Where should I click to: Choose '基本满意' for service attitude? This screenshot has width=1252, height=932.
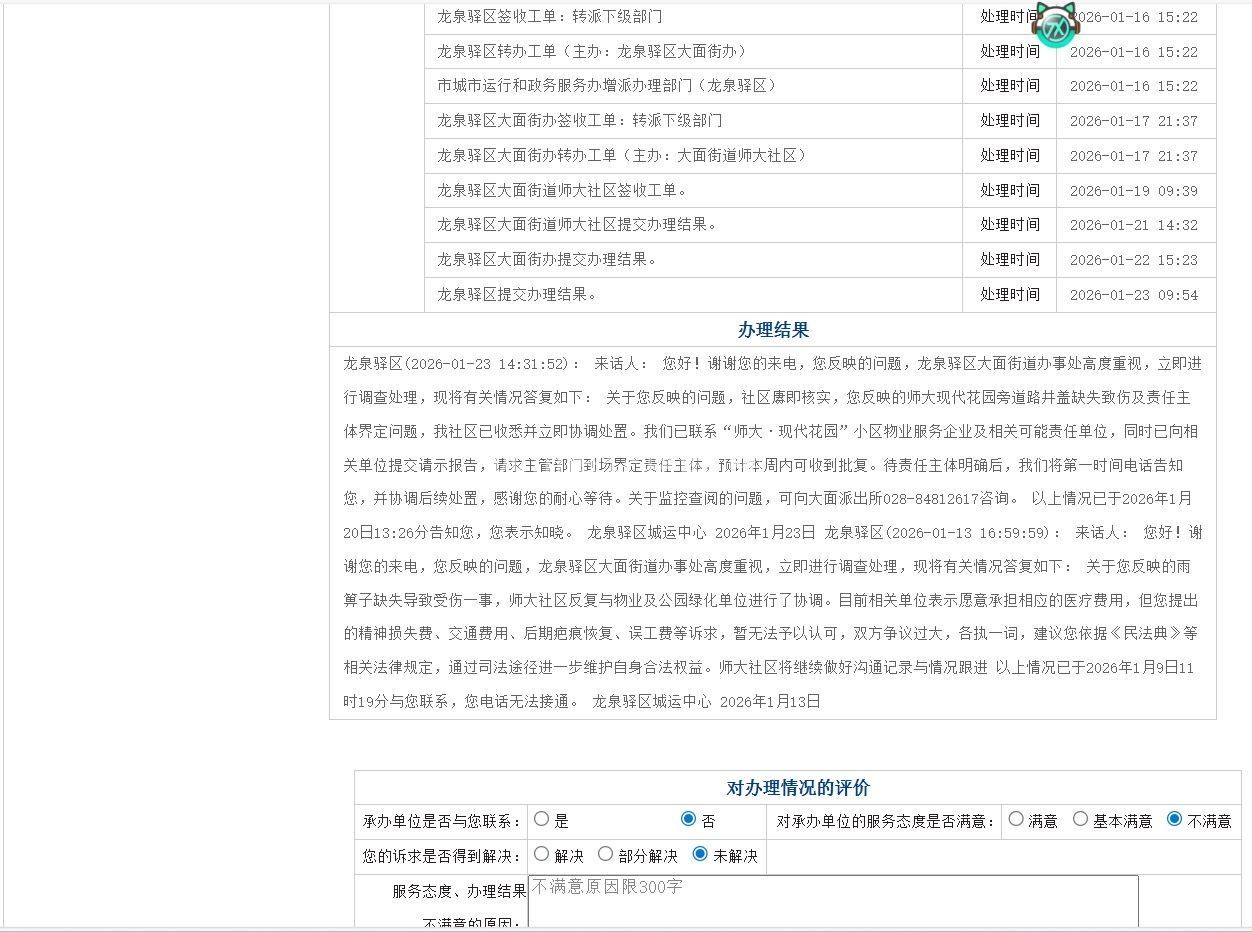(1080, 819)
